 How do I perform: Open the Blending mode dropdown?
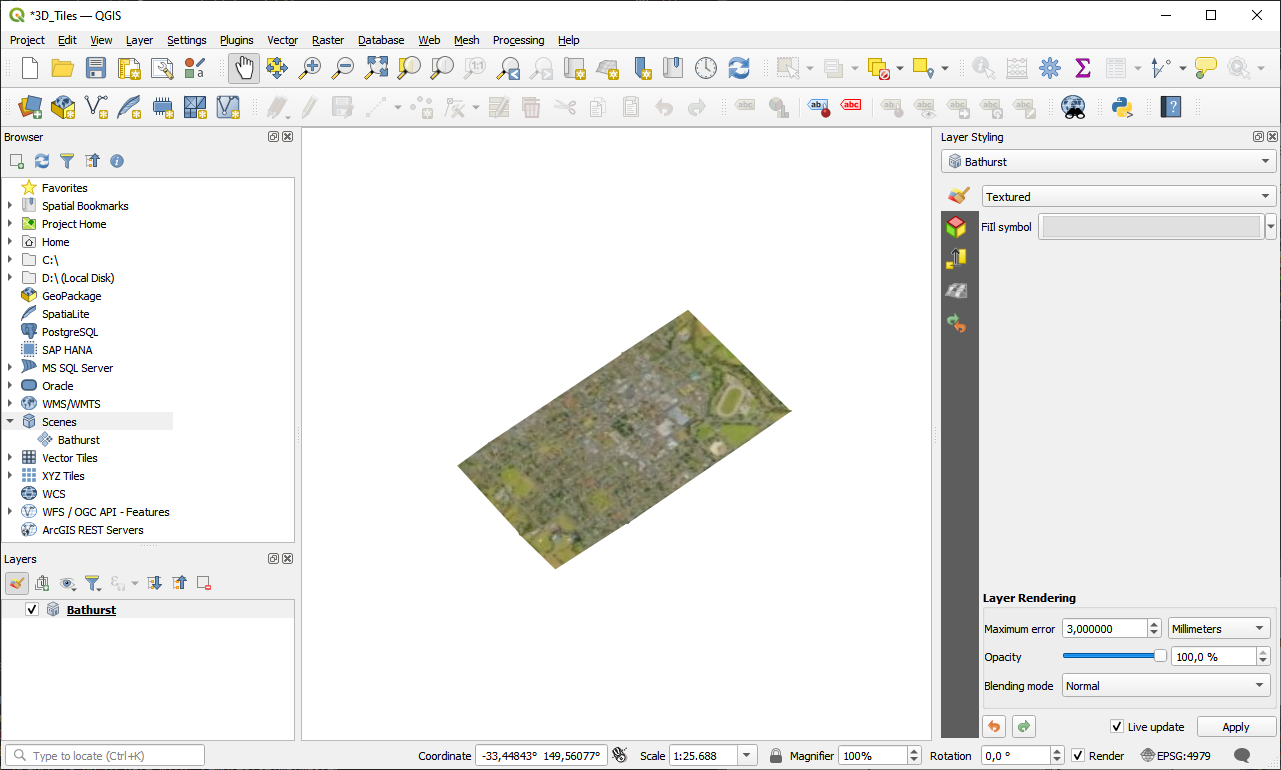point(1165,686)
